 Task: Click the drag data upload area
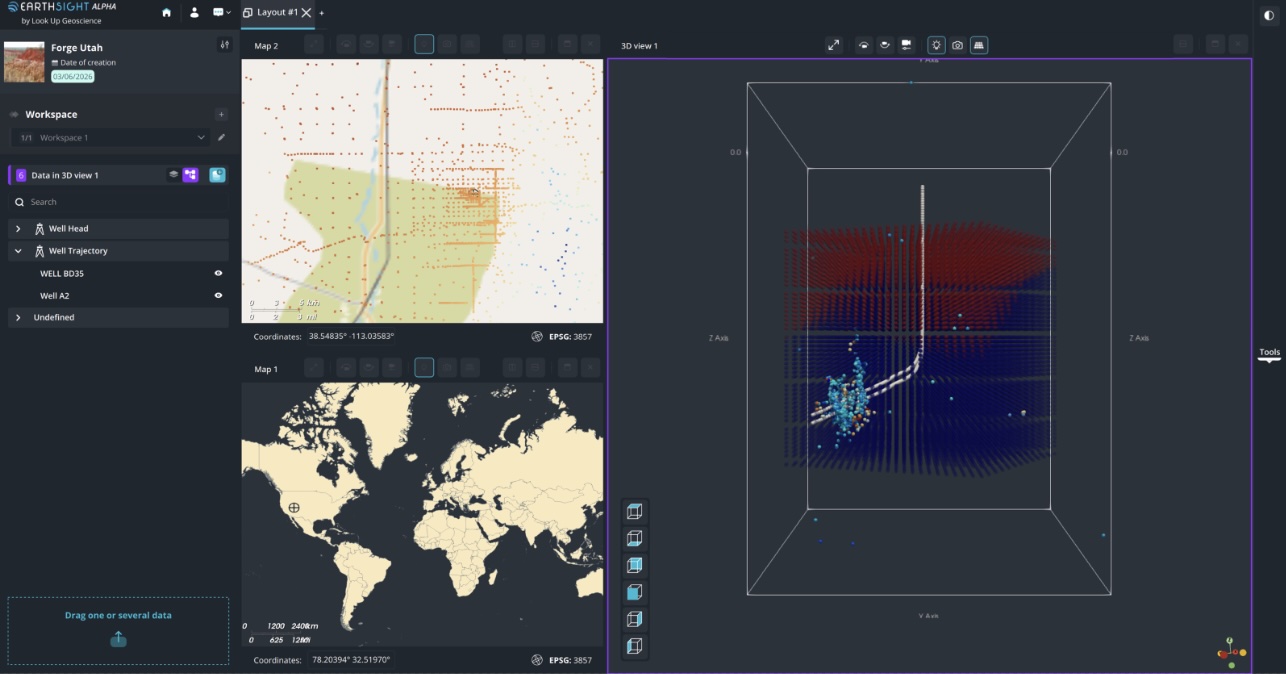click(118, 631)
